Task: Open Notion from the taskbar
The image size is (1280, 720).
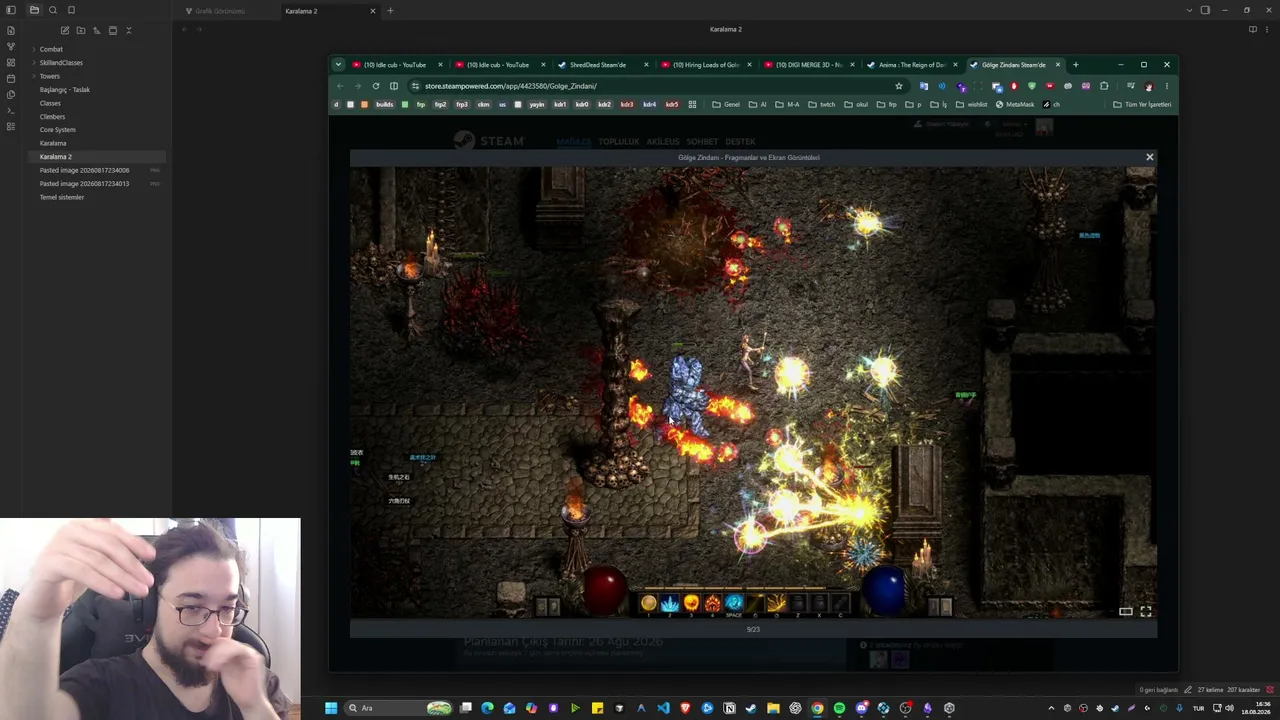Action: [729, 708]
